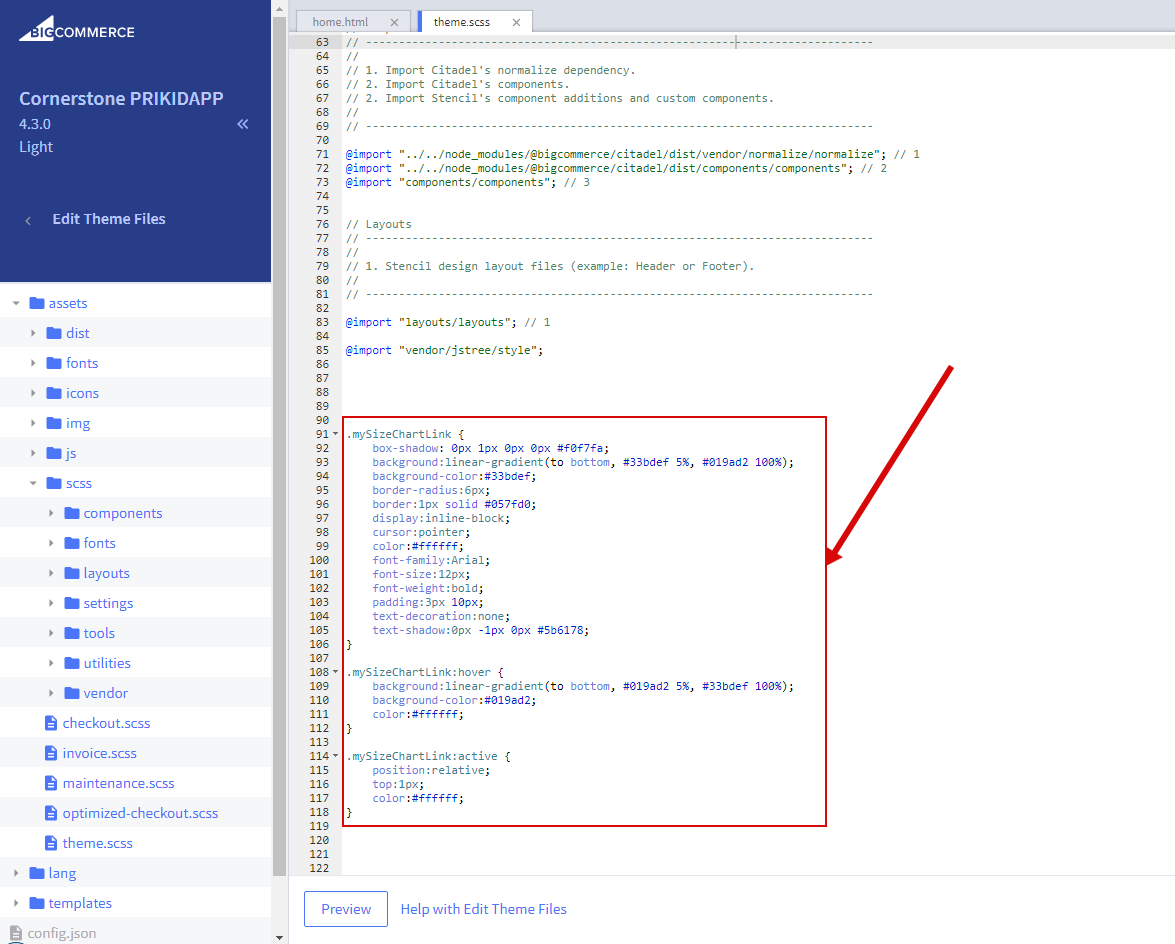This screenshot has height=944, width=1175.
Task: Click the checkout.scss file icon
Action: pyautogui.click(x=51, y=723)
